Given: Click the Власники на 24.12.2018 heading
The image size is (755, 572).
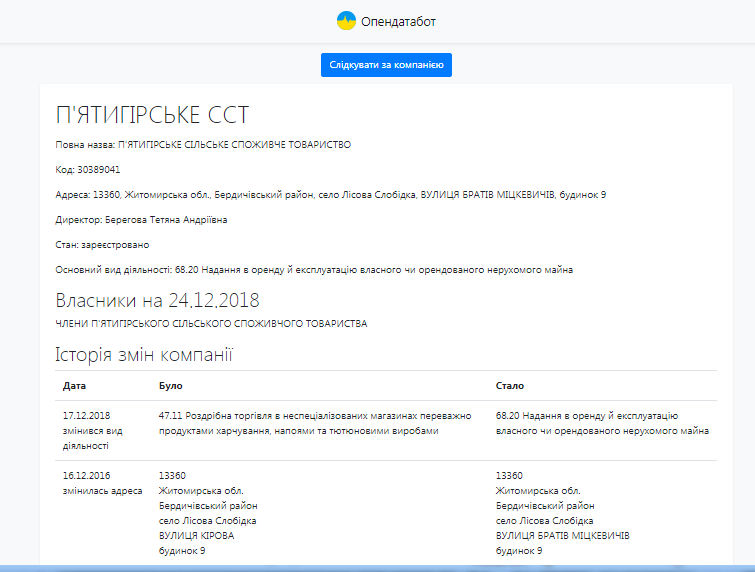Looking at the screenshot, I should click(157, 300).
